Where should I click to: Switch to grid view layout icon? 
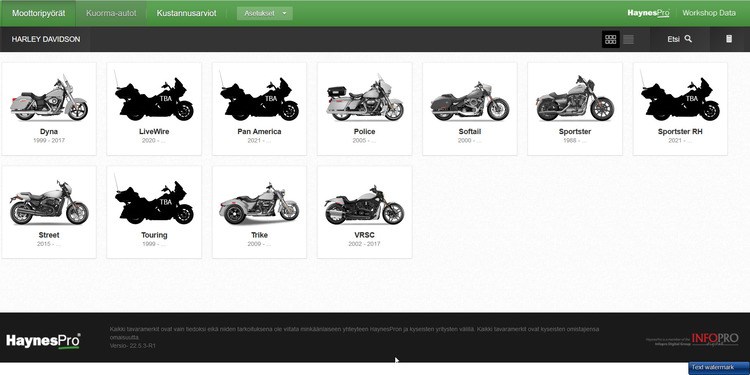click(610, 39)
